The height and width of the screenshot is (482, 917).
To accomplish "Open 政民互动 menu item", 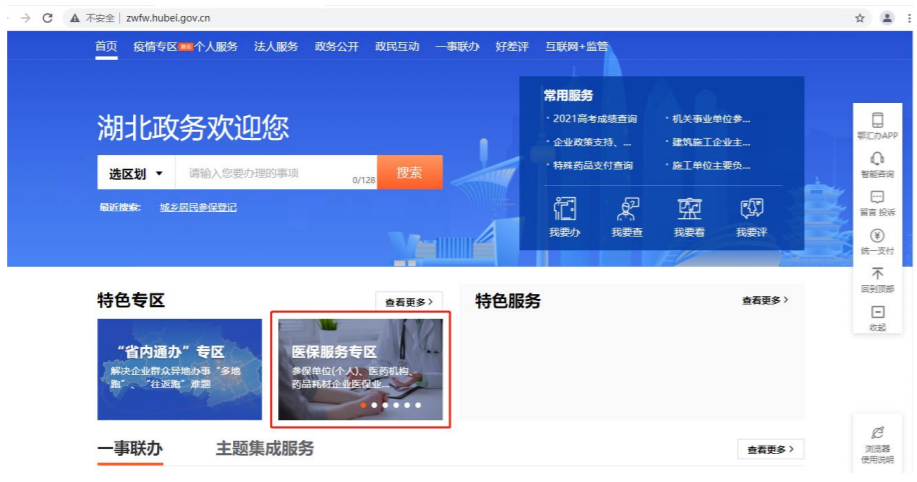I will [397, 47].
